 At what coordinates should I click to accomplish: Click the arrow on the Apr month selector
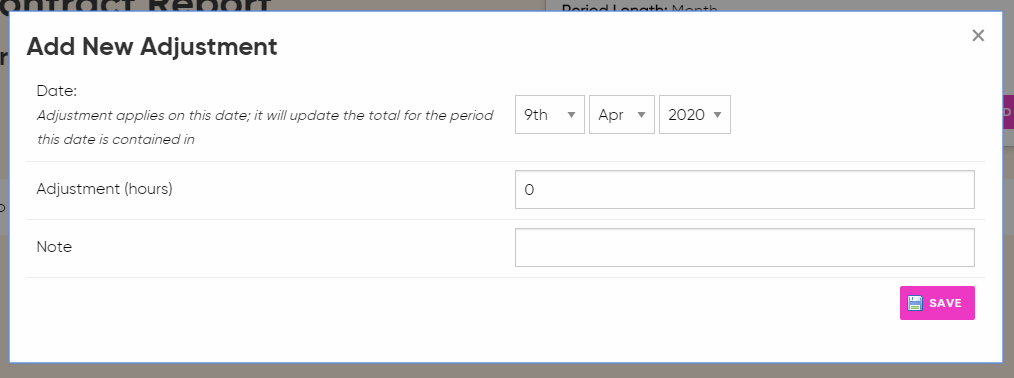click(642, 115)
